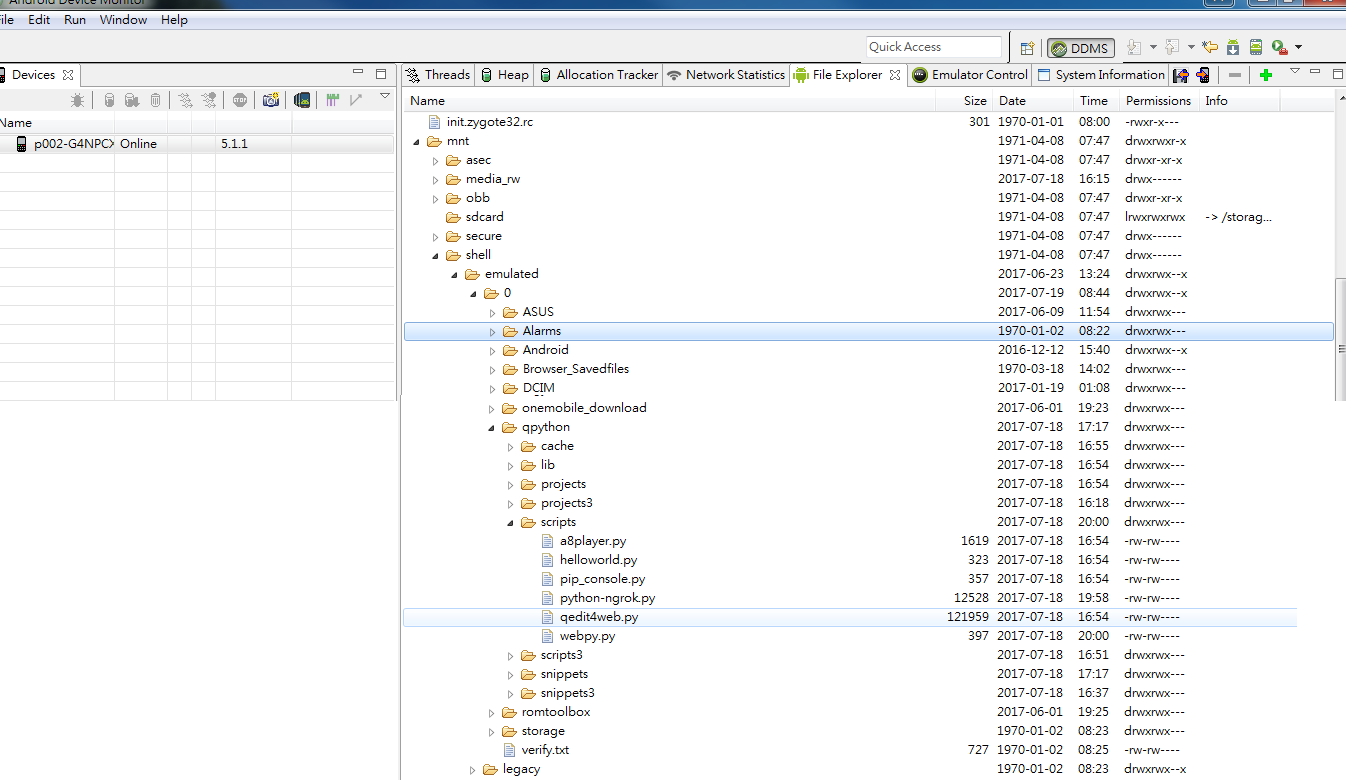Click the dump view hierarchy phone icon
This screenshot has height=783, width=1346.
[x=302, y=100]
